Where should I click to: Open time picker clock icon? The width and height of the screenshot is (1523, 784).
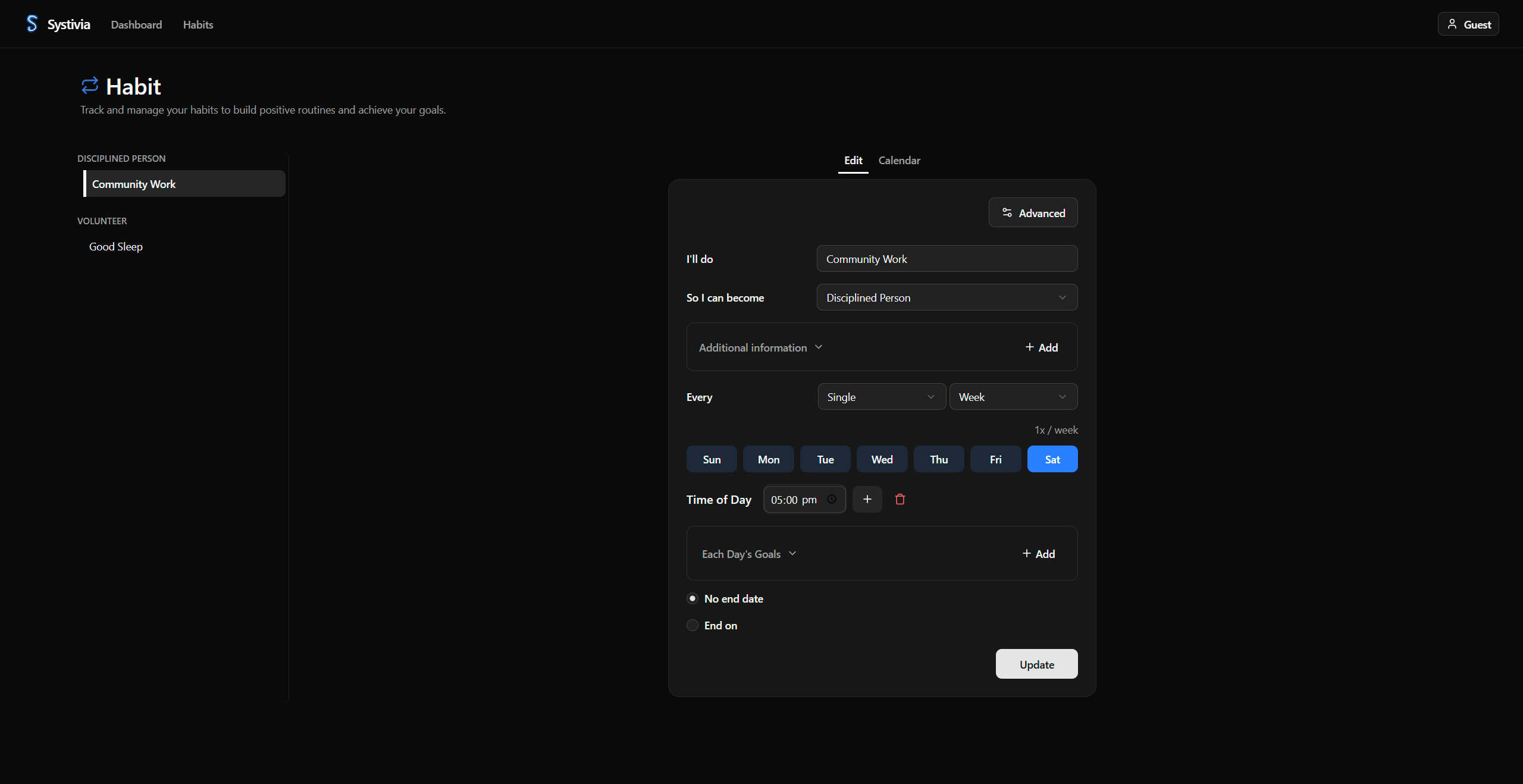pos(832,500)
